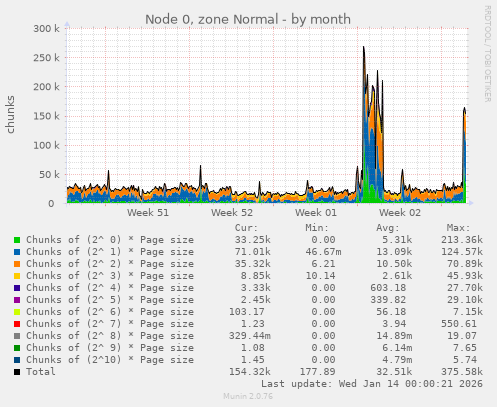Click the Total maximum value 375.58k
The width and height of the screenshot is (497, 407).
click(462, 372)
